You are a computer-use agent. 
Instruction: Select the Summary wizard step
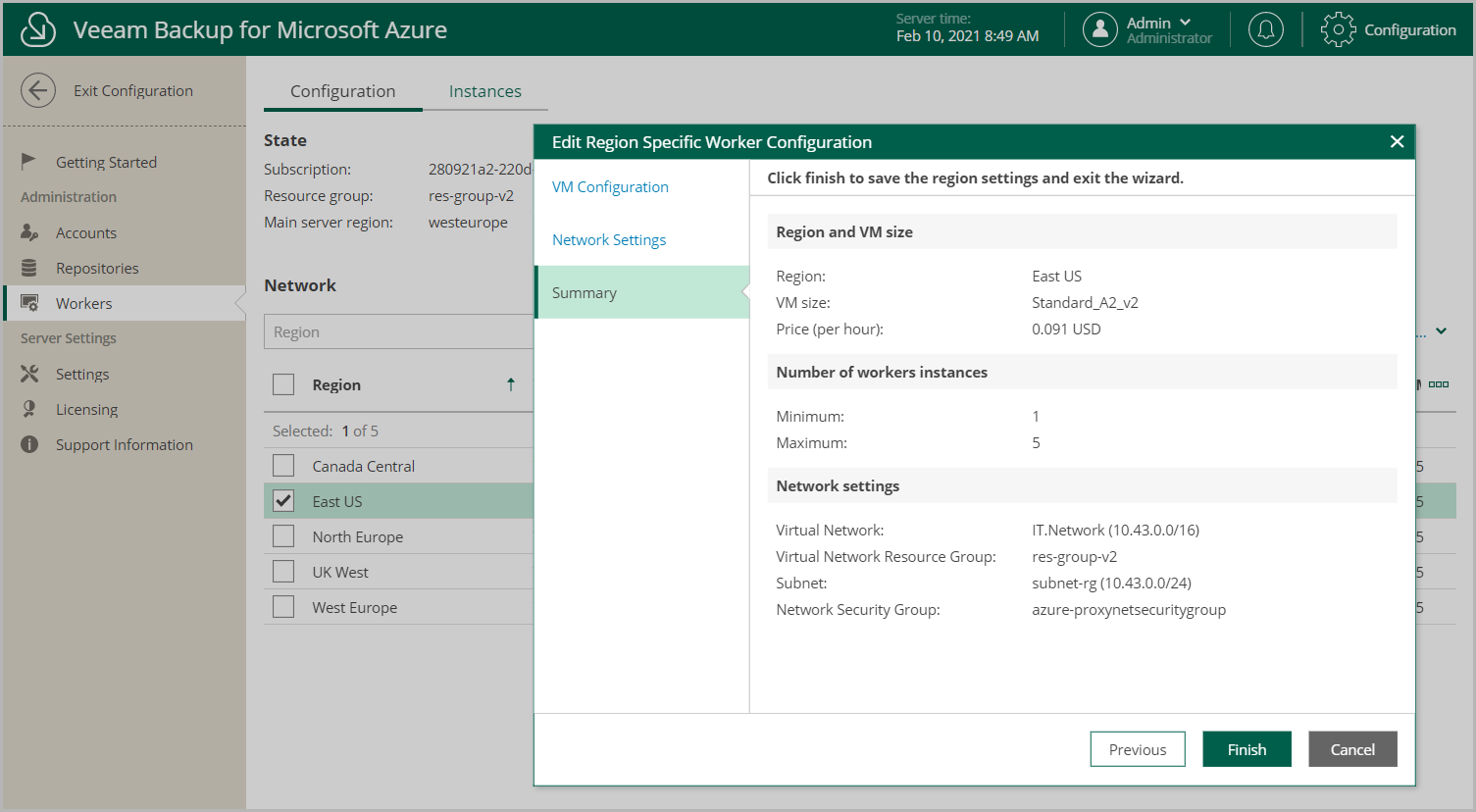click(641, 292)
